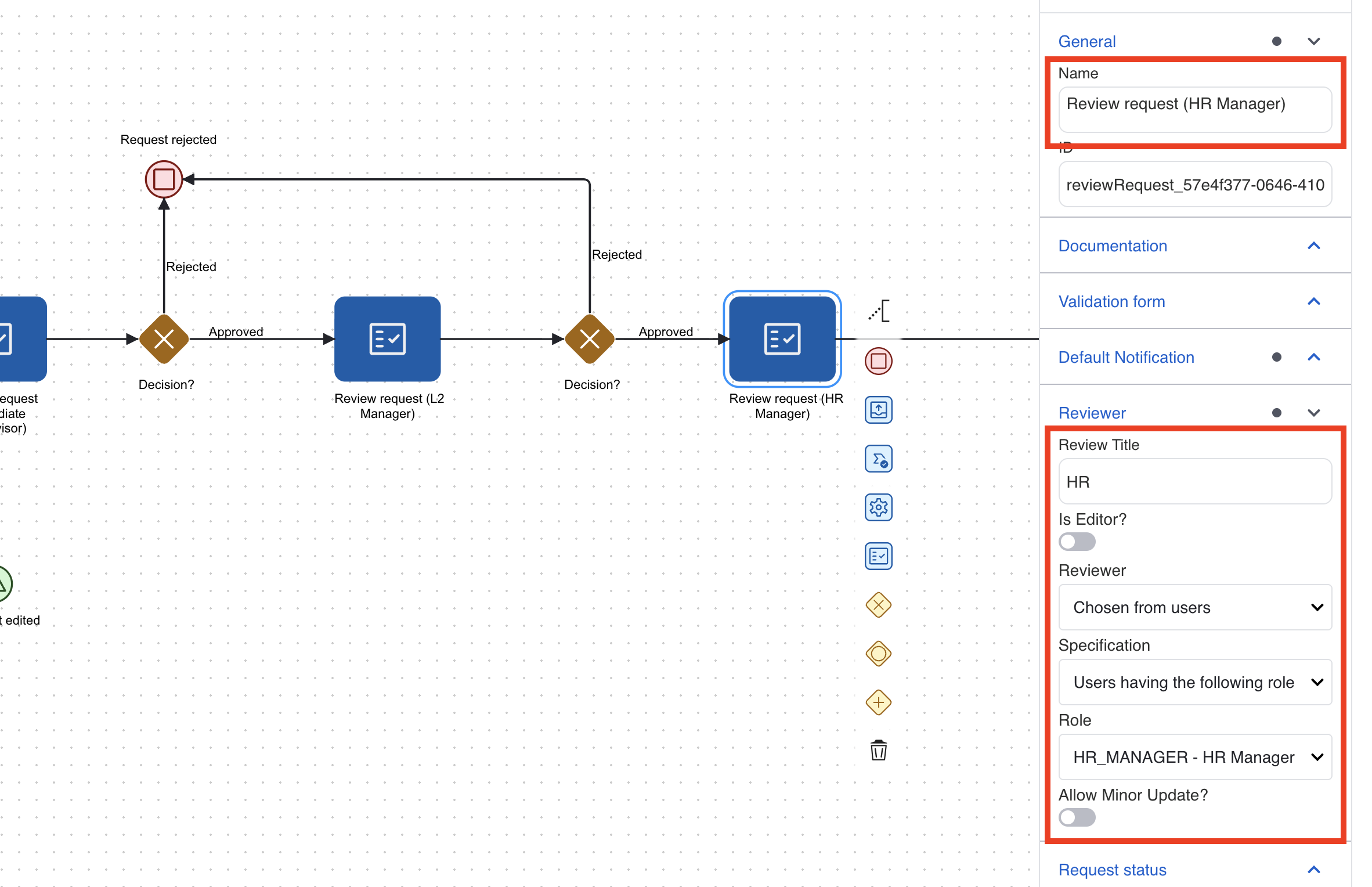Open the Reviewer 'Chosen from users' dropdown
The height and width of the screenshot is (887, 1372).
coord(1195,607)
